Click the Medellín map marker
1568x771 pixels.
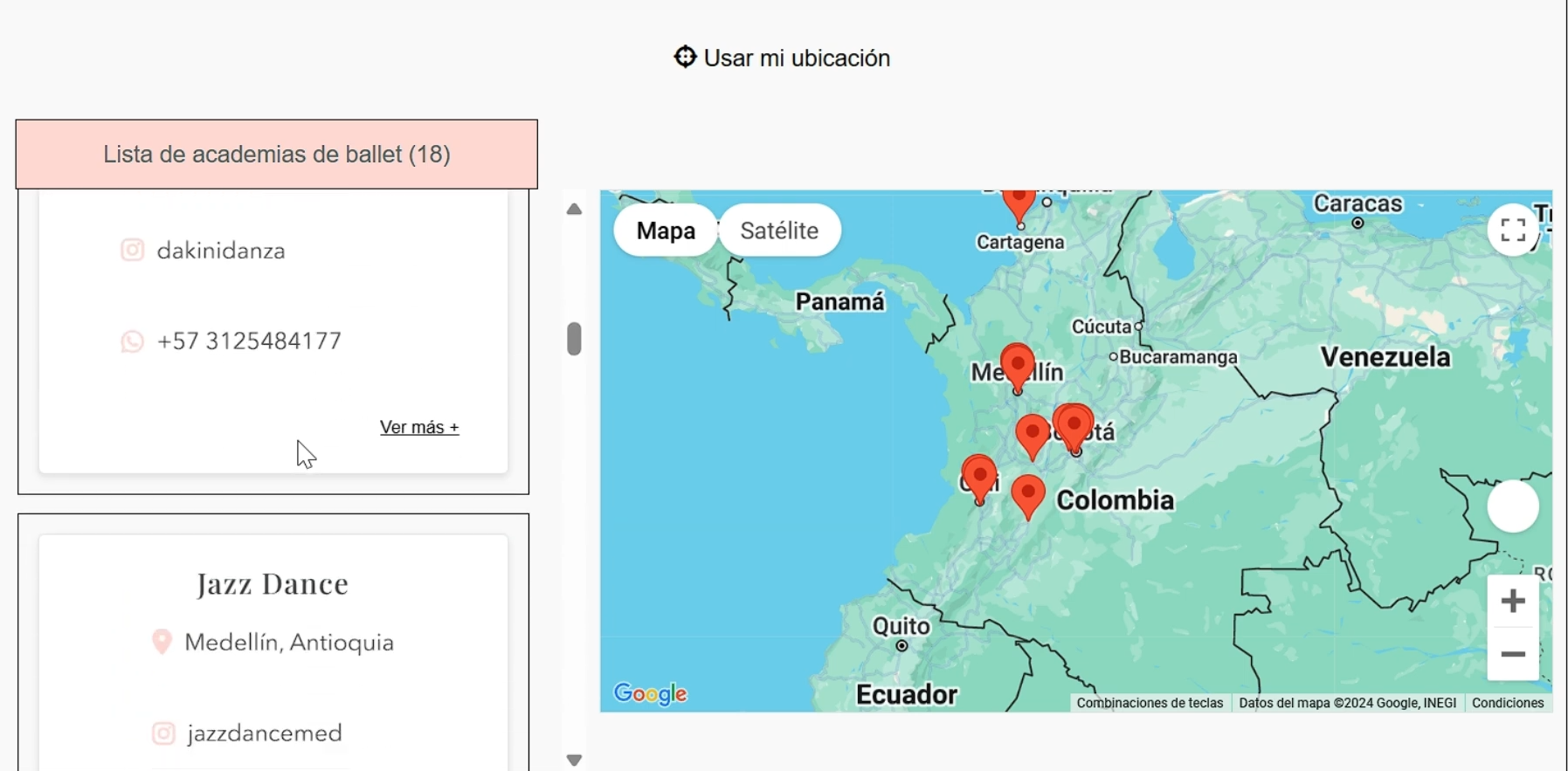point(1018,368)
